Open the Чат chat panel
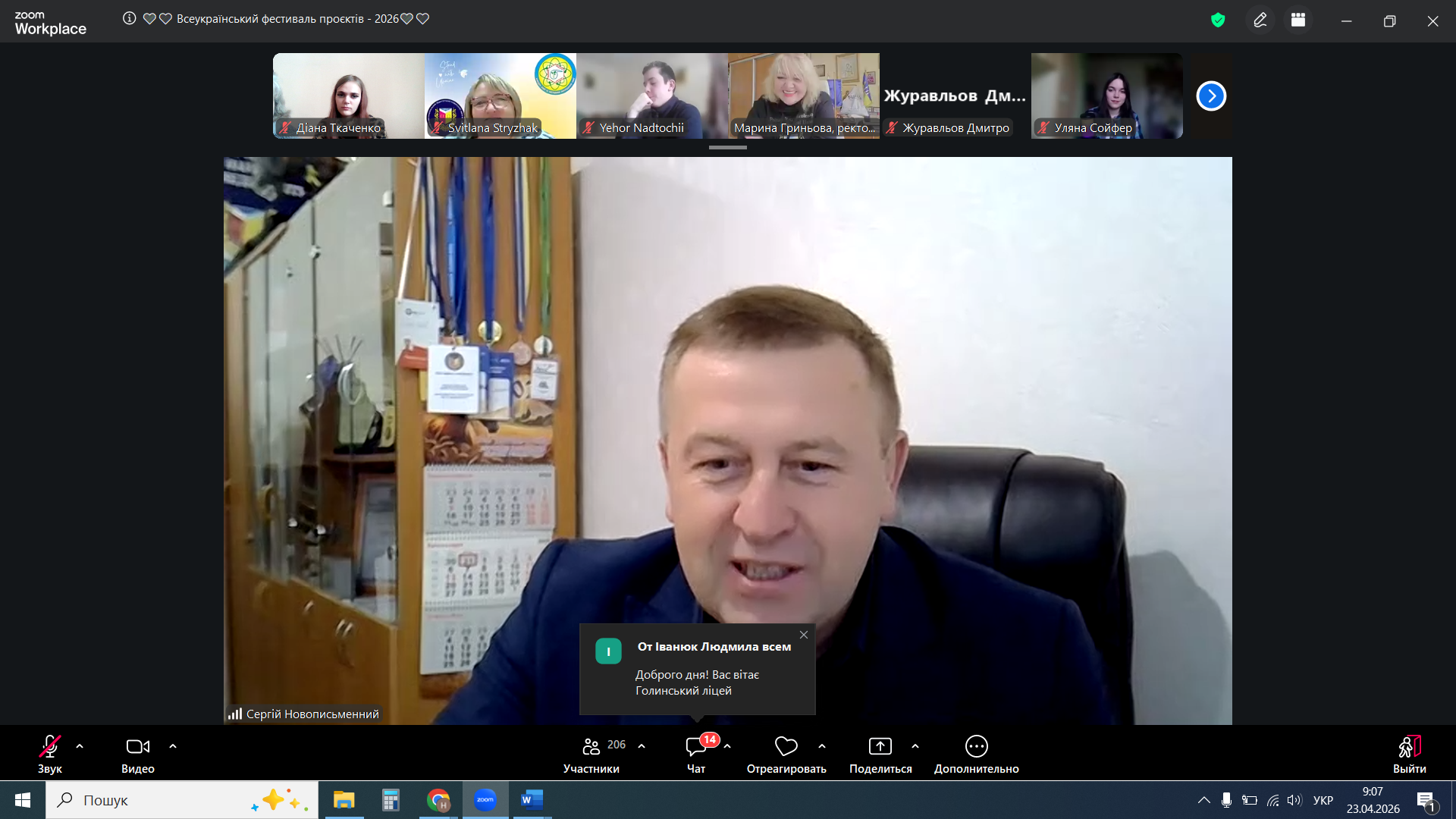This screenshot has height=819, width=1456. [696, 754]
